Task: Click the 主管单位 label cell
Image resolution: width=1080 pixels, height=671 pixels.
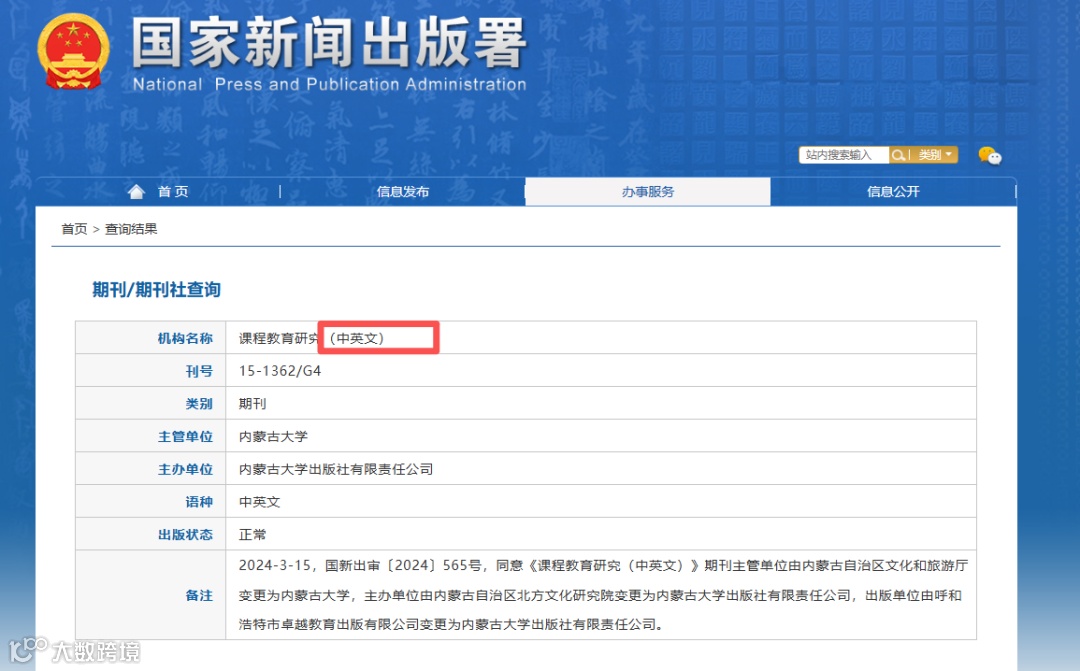Action: (151, 436)
